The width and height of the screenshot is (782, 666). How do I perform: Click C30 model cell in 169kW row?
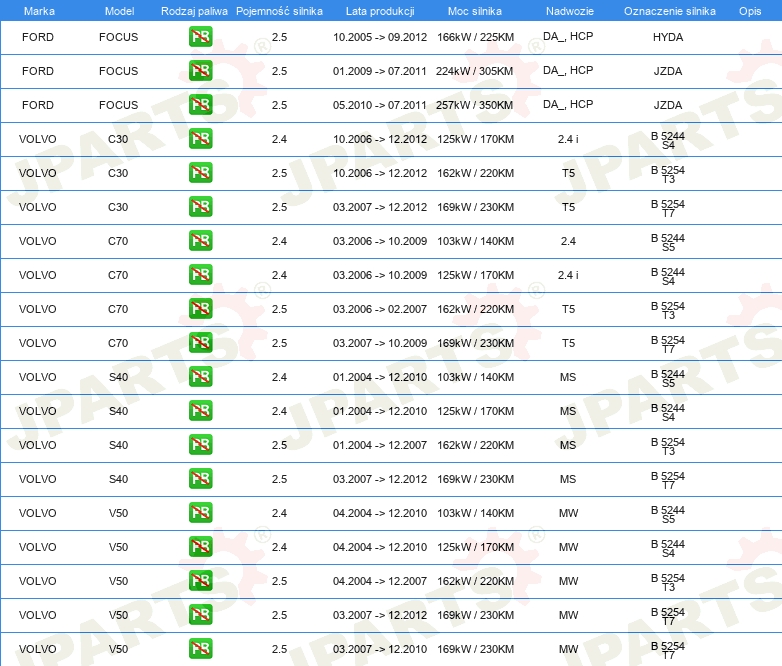tap(118, 207)
